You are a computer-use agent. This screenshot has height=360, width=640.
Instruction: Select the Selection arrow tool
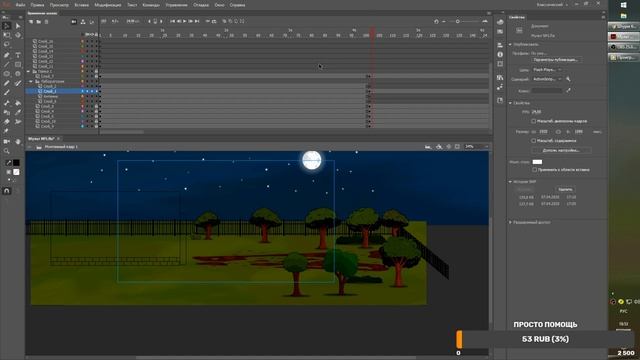7,26
